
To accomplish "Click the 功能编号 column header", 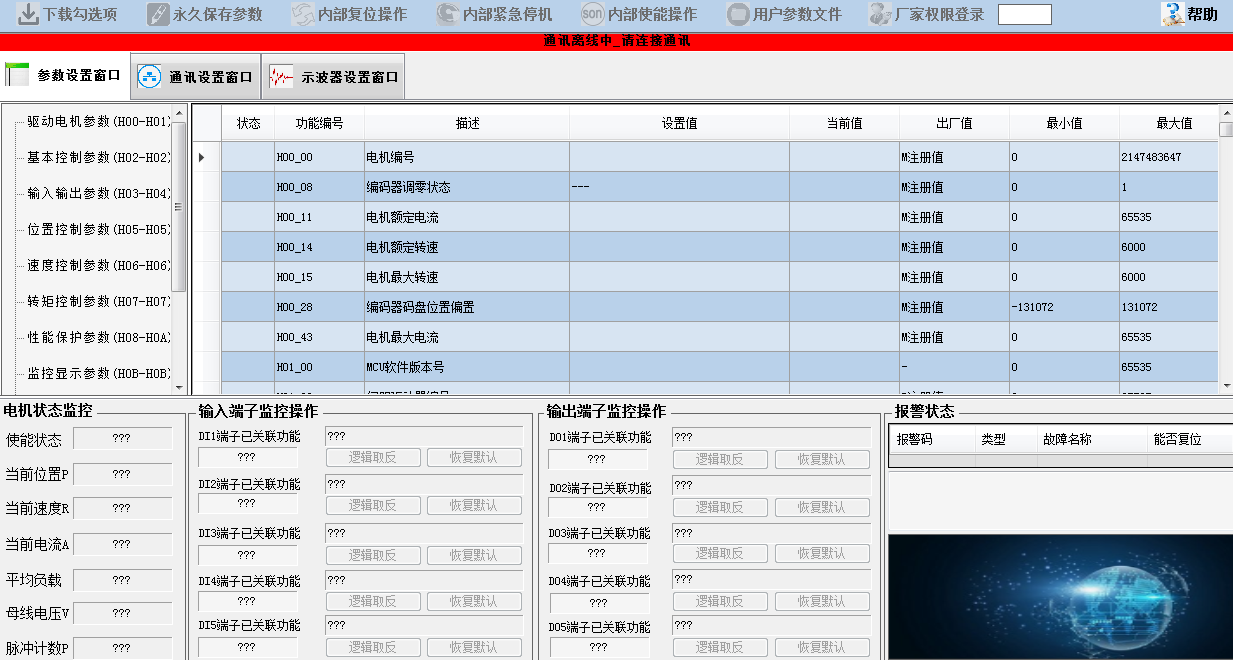I will [x=319, y=124].
